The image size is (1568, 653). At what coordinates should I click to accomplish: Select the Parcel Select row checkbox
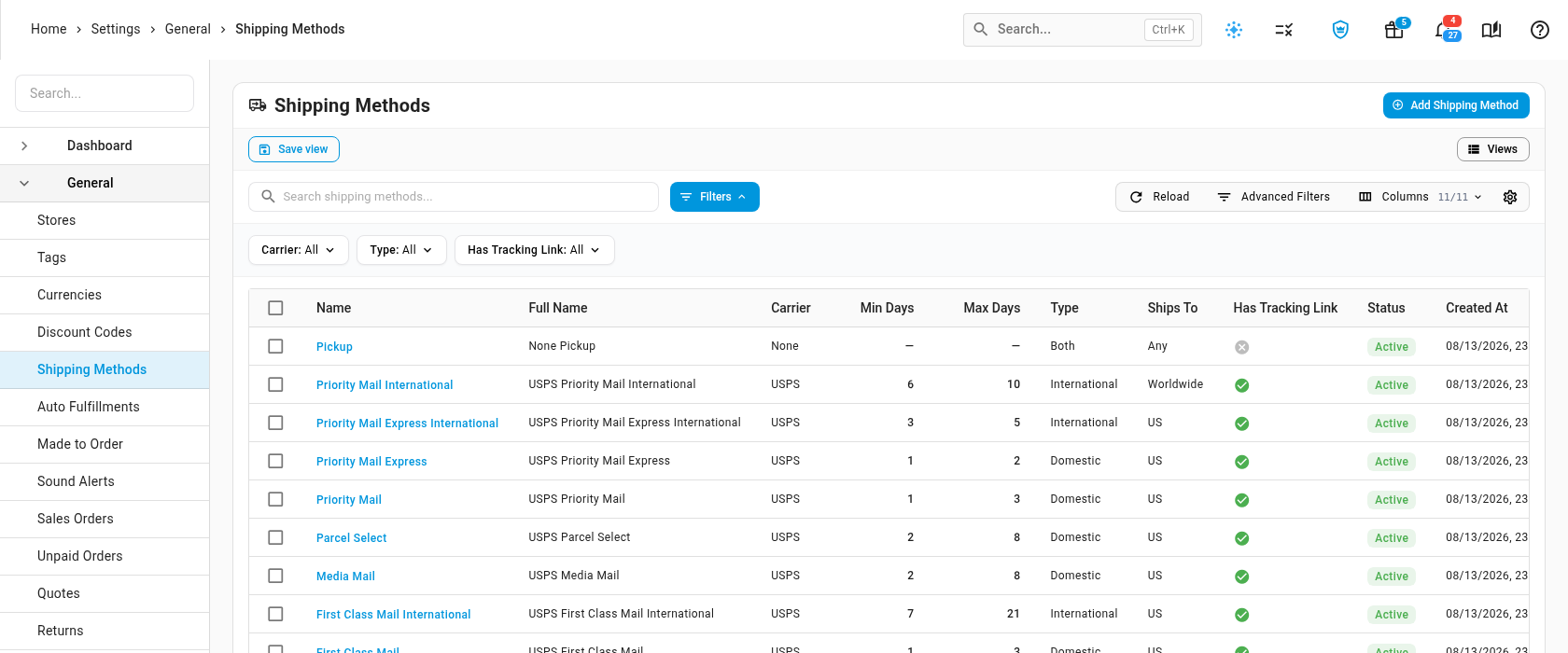tap(275, 537)
